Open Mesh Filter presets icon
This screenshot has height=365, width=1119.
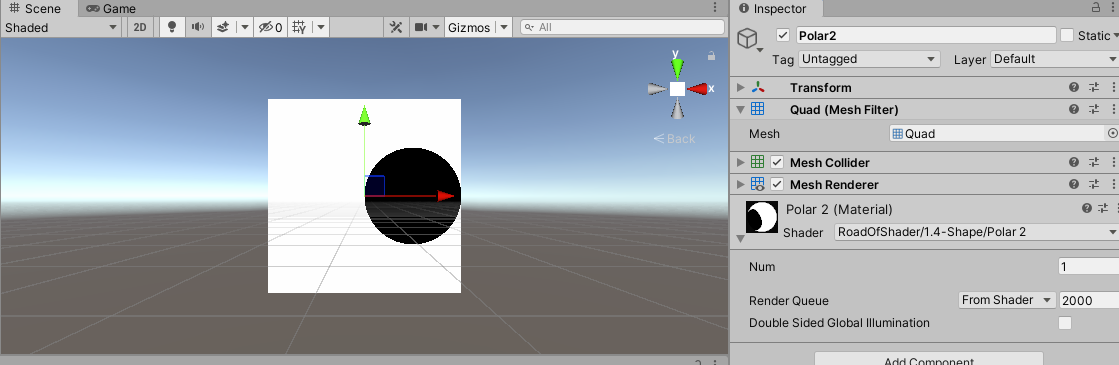[x=1094, y=109]
